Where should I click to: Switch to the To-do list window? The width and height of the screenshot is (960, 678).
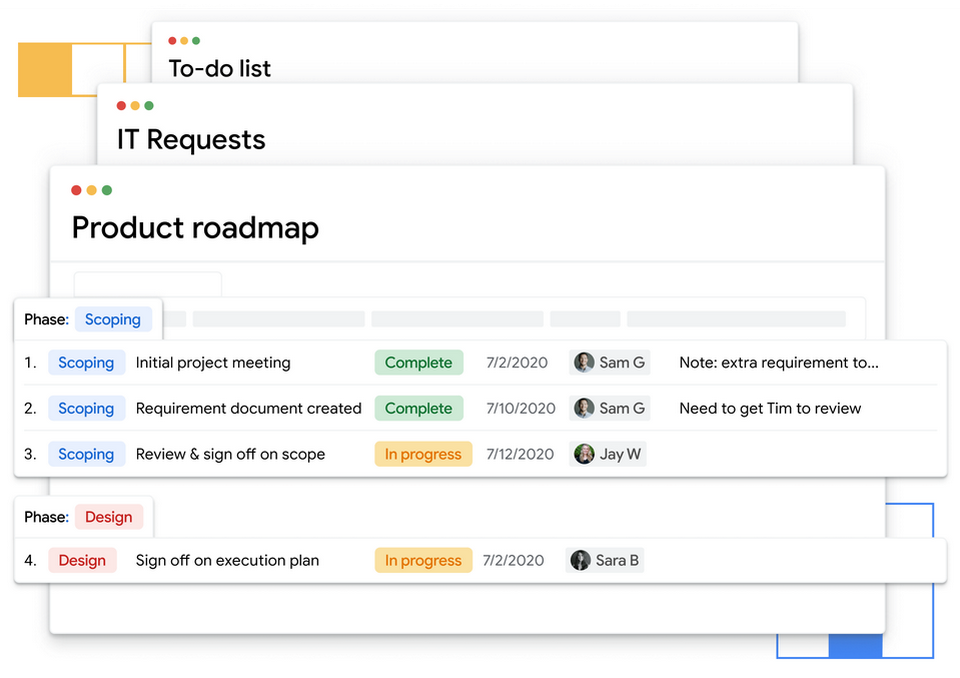click(x=220, y=68)
